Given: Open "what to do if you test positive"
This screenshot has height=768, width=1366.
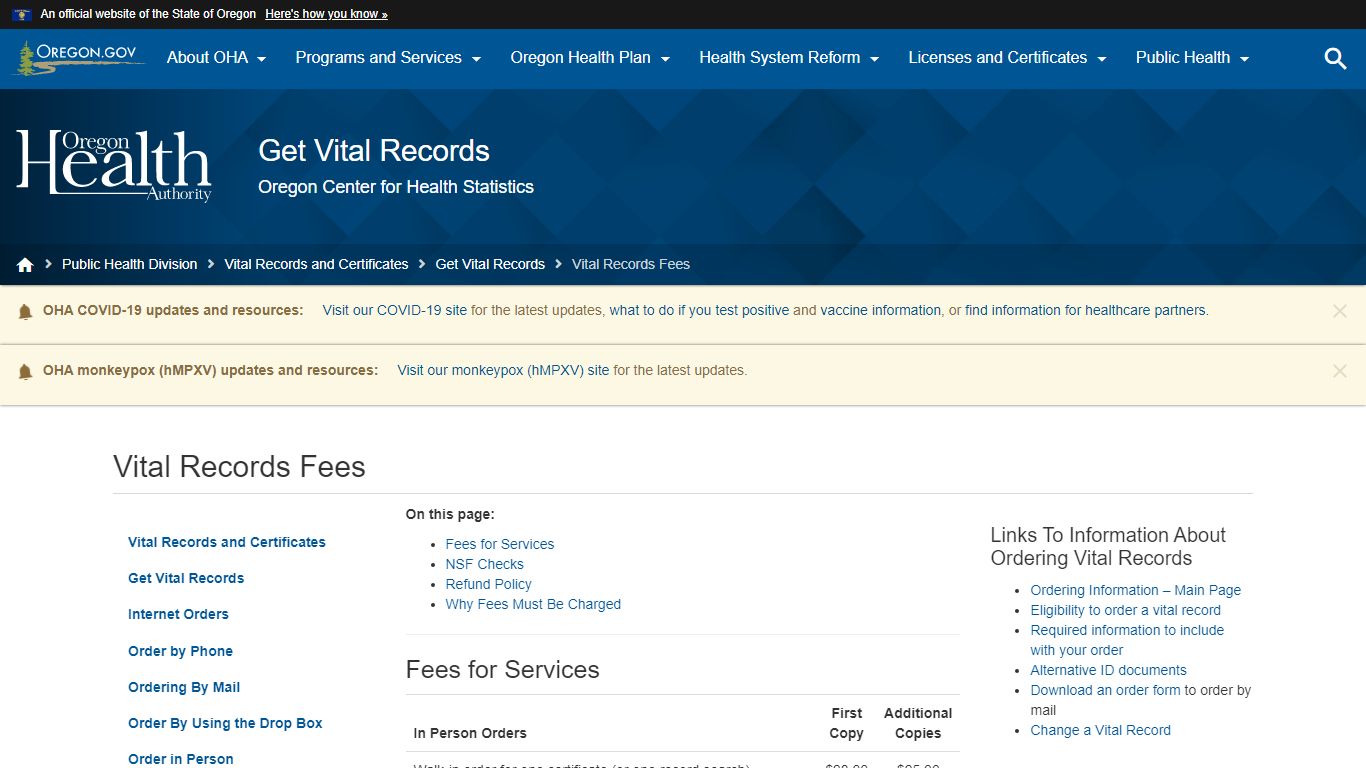Looking at the screenshot, I should (x=699, y=310).
